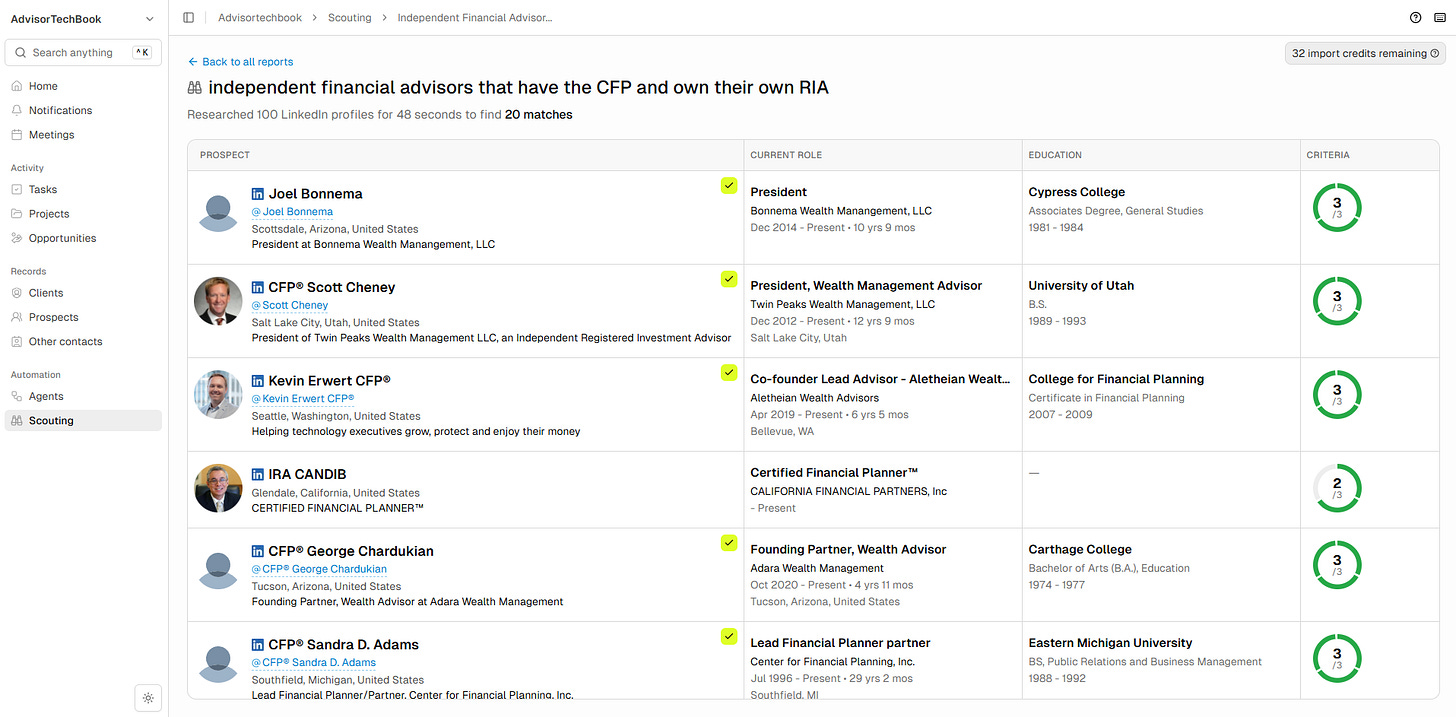This screenshot has width=1456, height=717.
Task: Open the help question mark icon
Action: click(x=1415, y=18)
